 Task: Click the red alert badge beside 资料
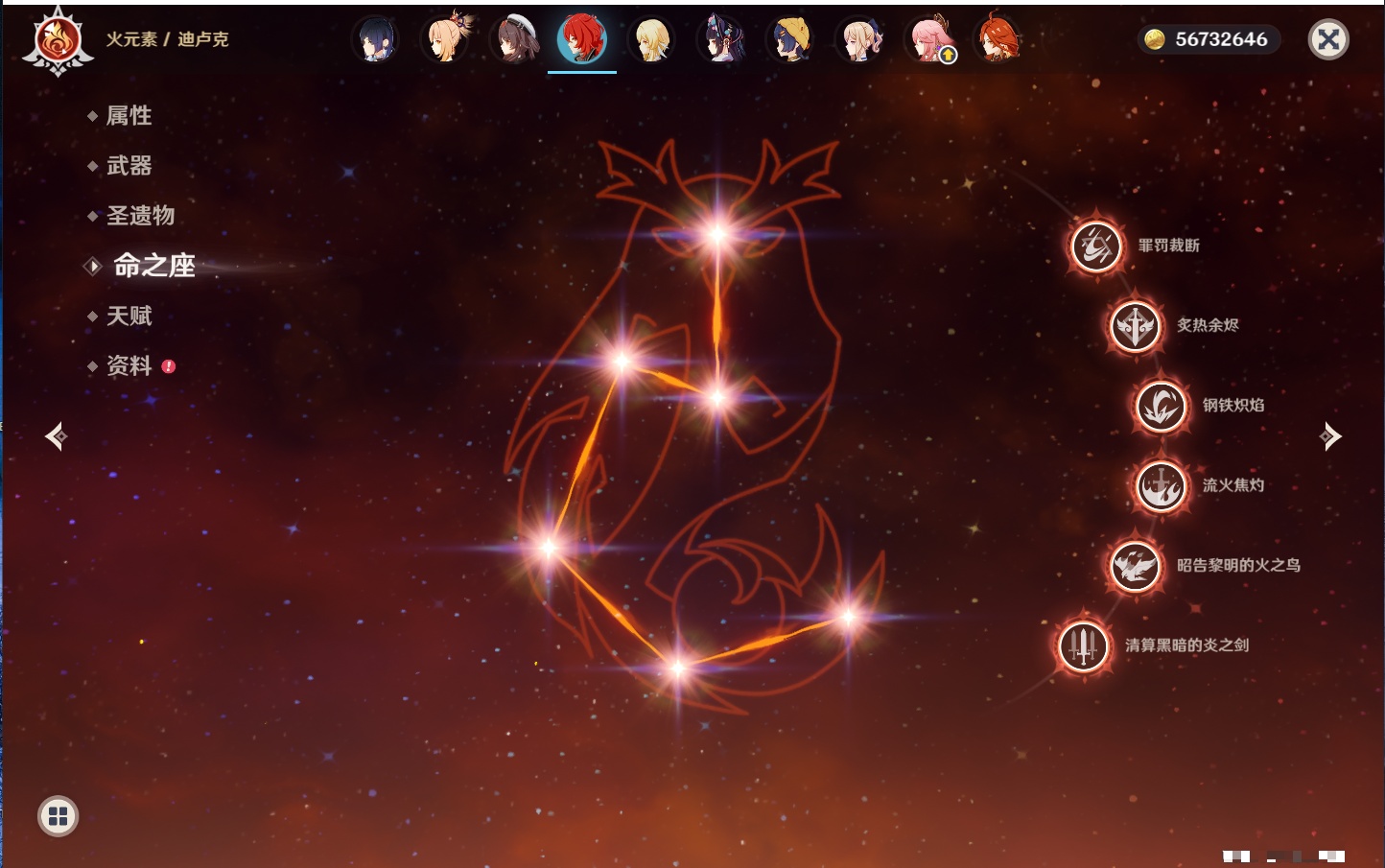[x=169, y=365]
